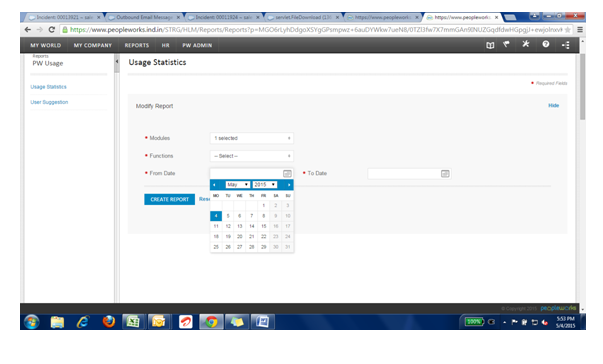This screenshot has height=364, width=603.
Task: Open the REPORTS menu
Action: (x=137, y=45)
